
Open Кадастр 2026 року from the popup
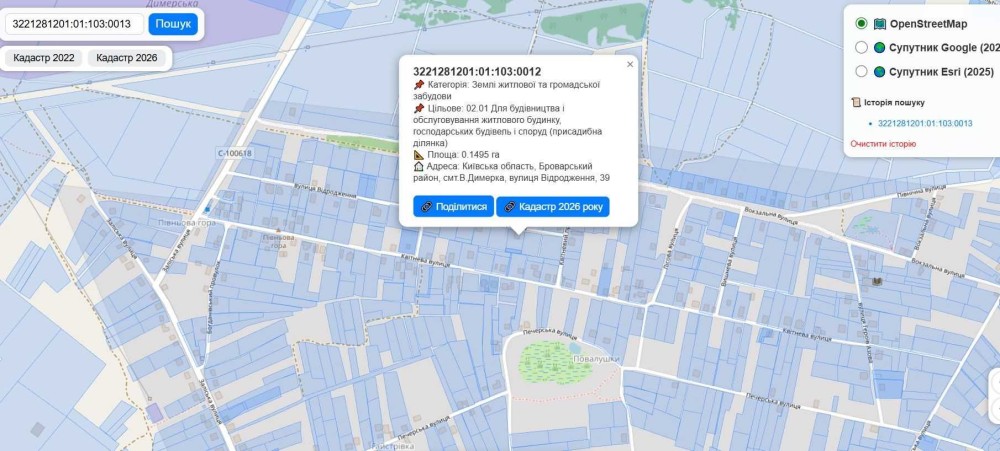coord(552,207)
